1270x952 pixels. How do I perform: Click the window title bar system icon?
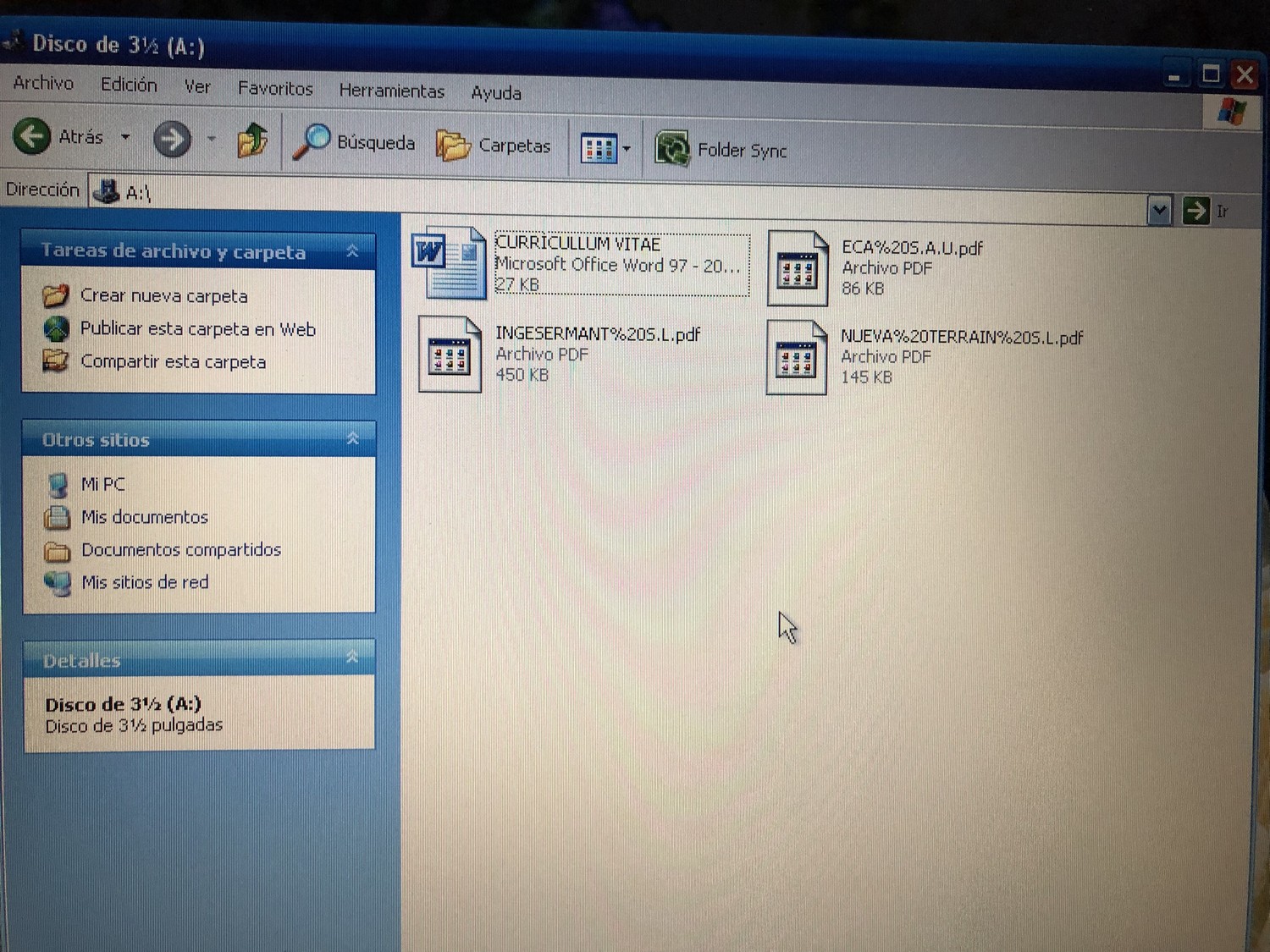(x=12, y=40)
